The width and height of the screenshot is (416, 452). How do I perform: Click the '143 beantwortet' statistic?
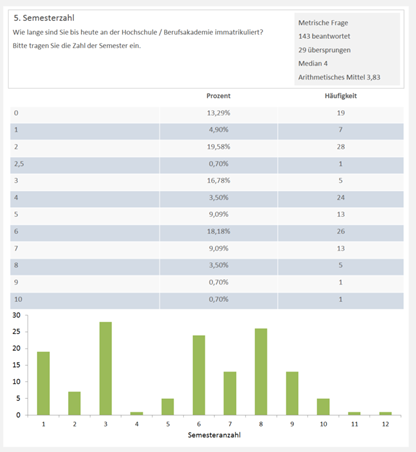(324, 36)
